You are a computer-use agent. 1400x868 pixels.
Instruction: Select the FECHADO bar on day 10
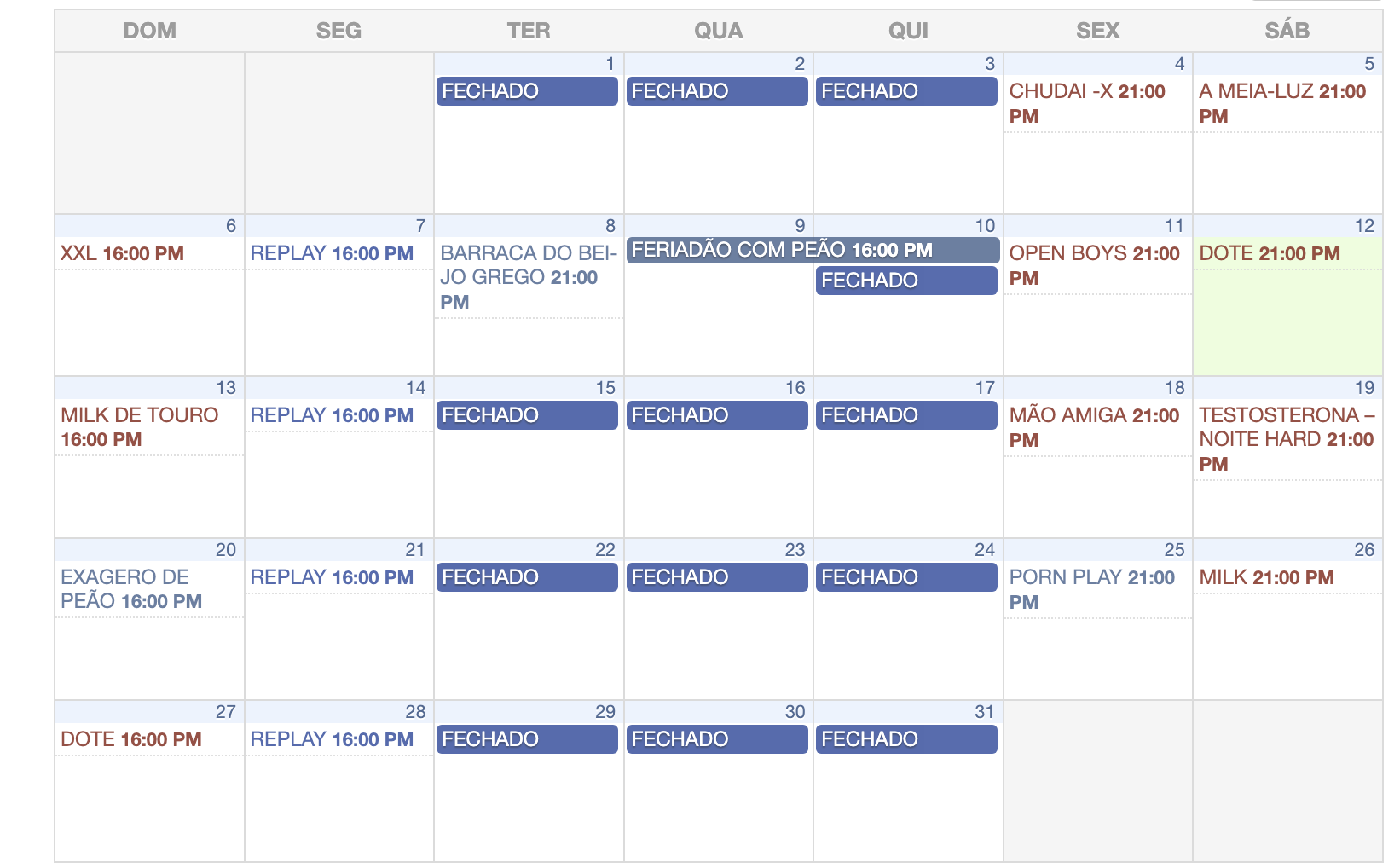(x=906, y=281)
